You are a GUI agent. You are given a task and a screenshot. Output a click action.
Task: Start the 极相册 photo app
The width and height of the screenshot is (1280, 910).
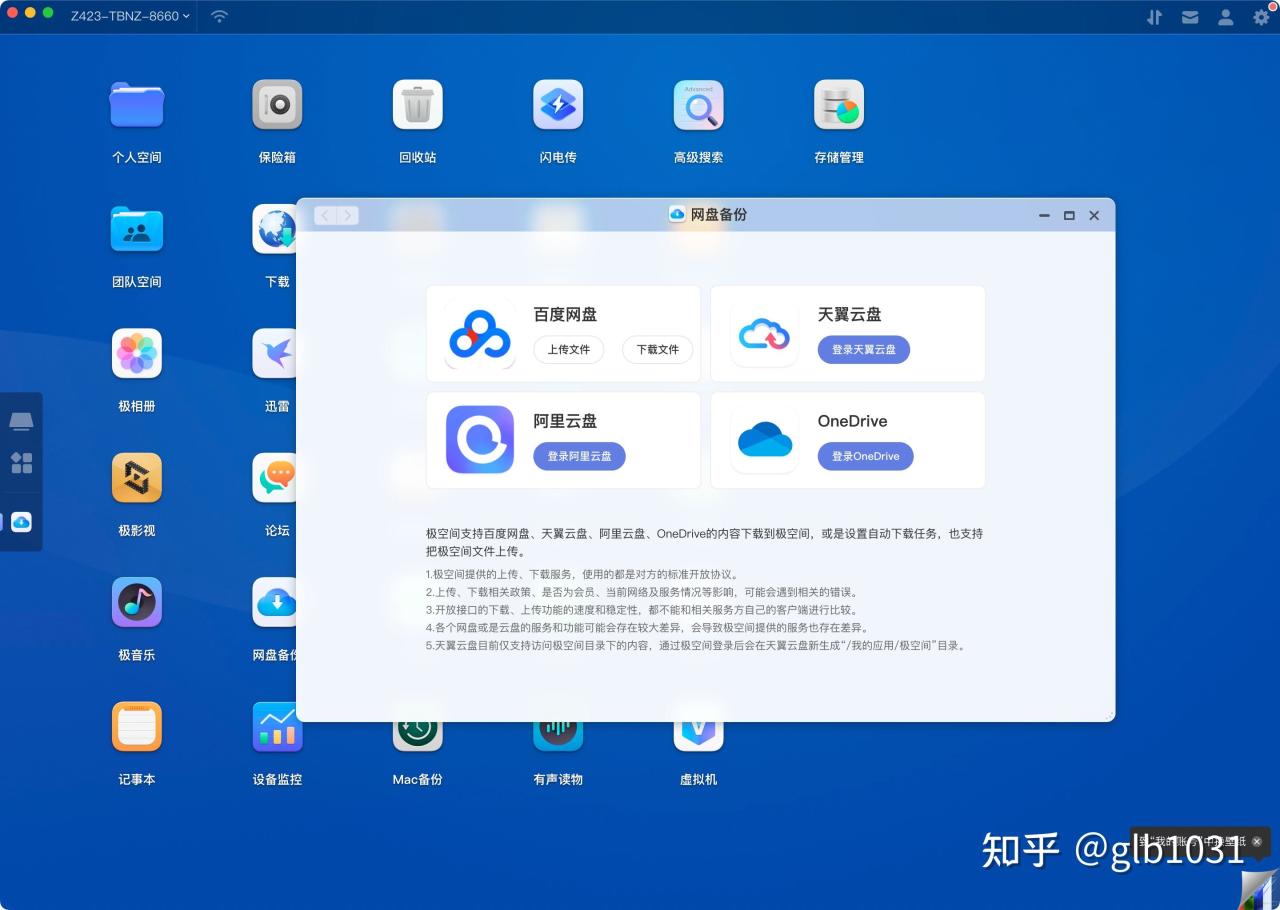[136, 353]
